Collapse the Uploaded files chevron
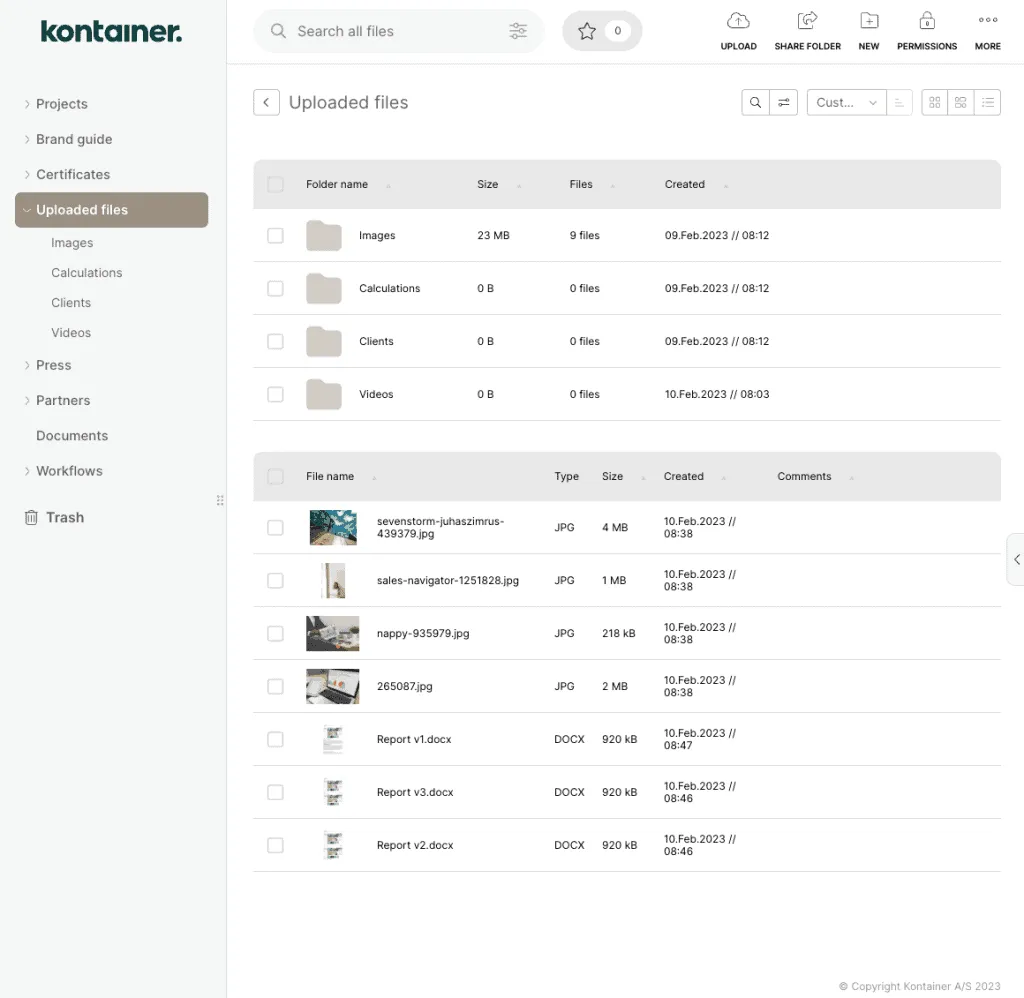This screenshot has width=1024, height=998. click(x=27, y=210)
